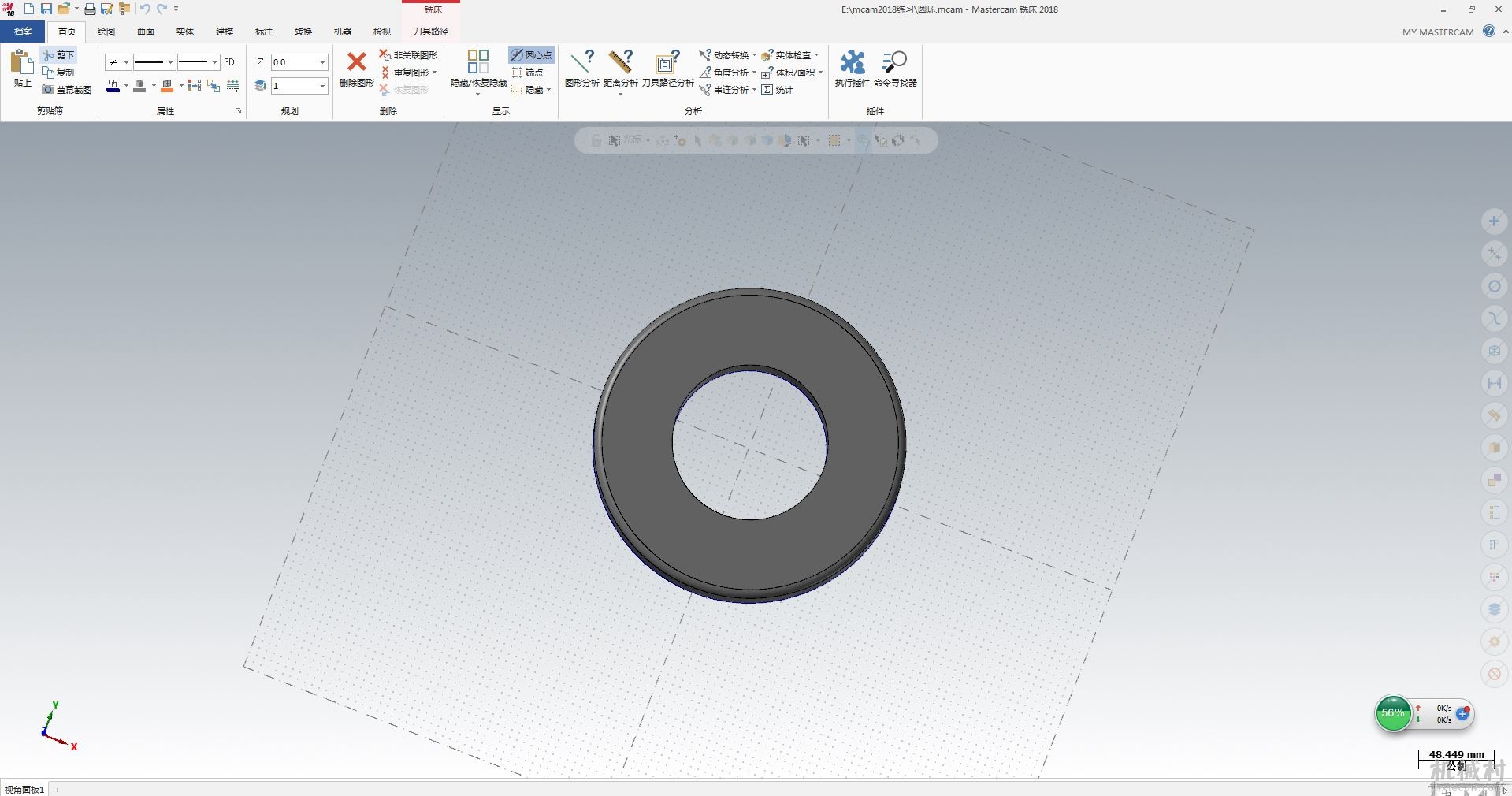
Task: Click the level manager icon beside level 1
Action: coord(261,86)
